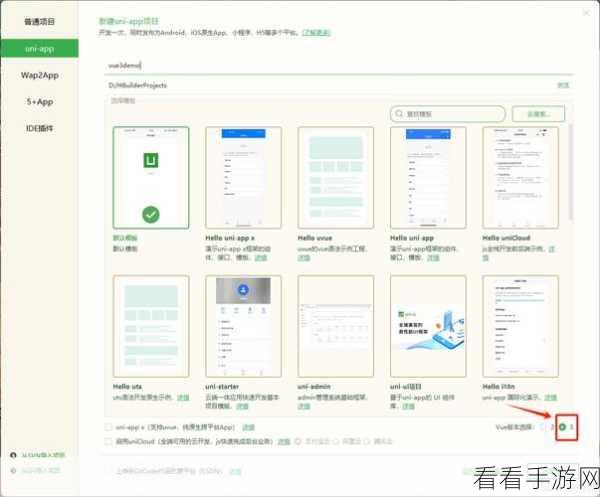
Task: Open the IDE插件 project type
Action: (x=39, y=128)
